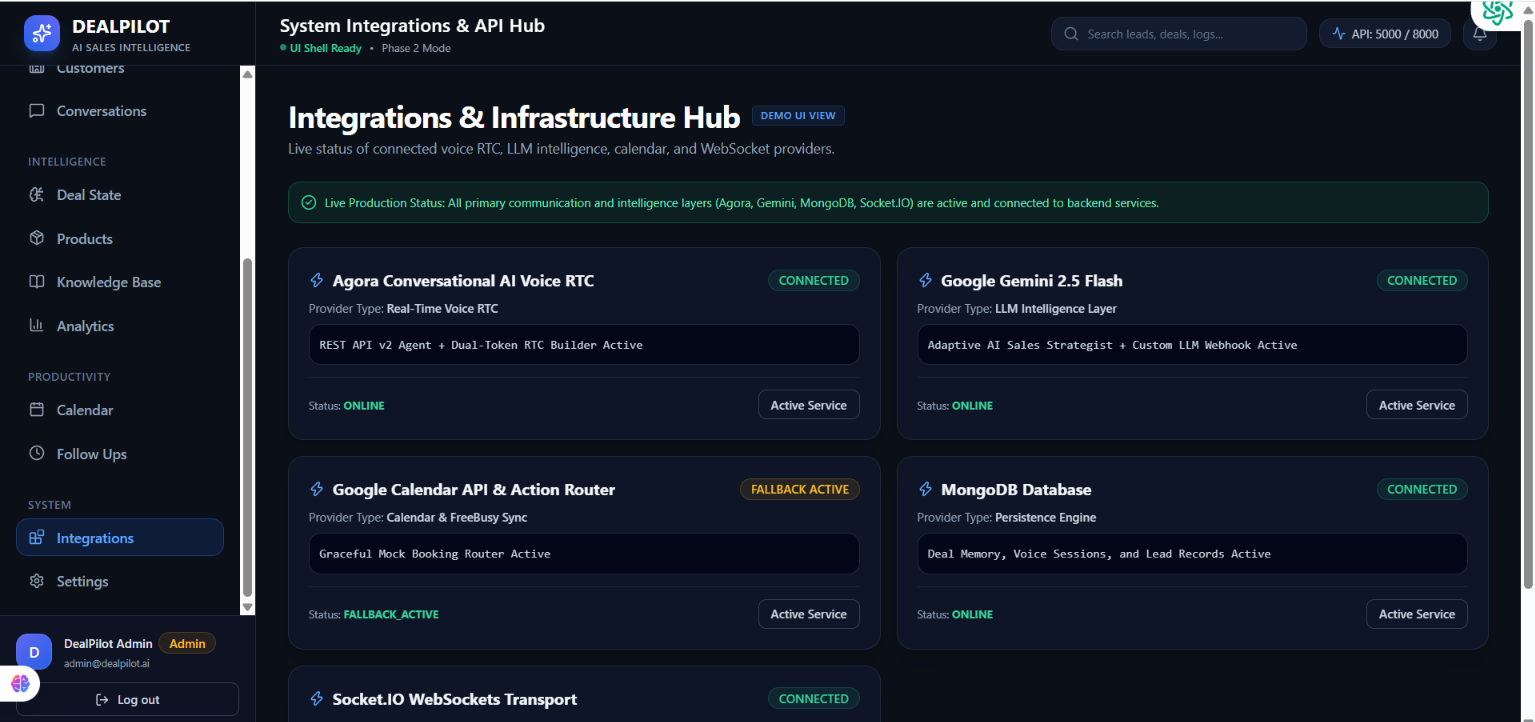Click the DealPilot sparkle logo icon
Screen dimensions: 1535x722
42,33
